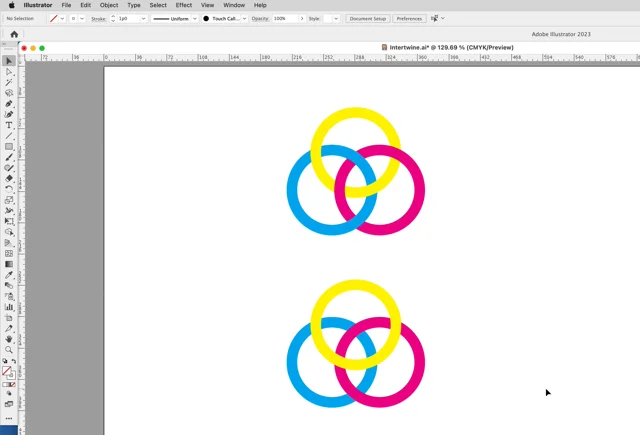Select the Eyedropper tool
640x435 pixels.
pyautogui.click(x=9, y=275)
